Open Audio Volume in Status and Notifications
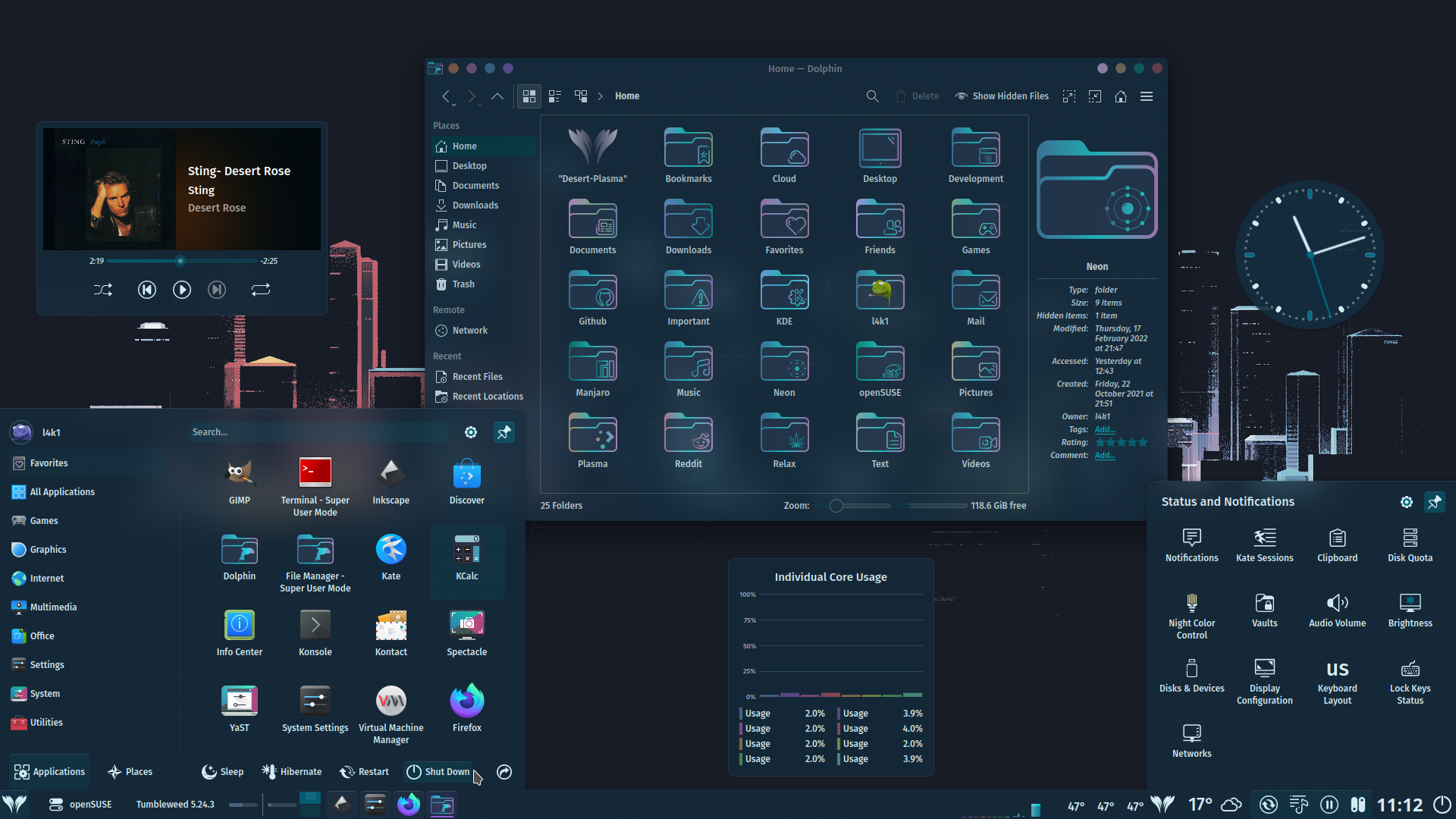The image size is (1456, 819). pyautogui.click(x=1337, y=610)
